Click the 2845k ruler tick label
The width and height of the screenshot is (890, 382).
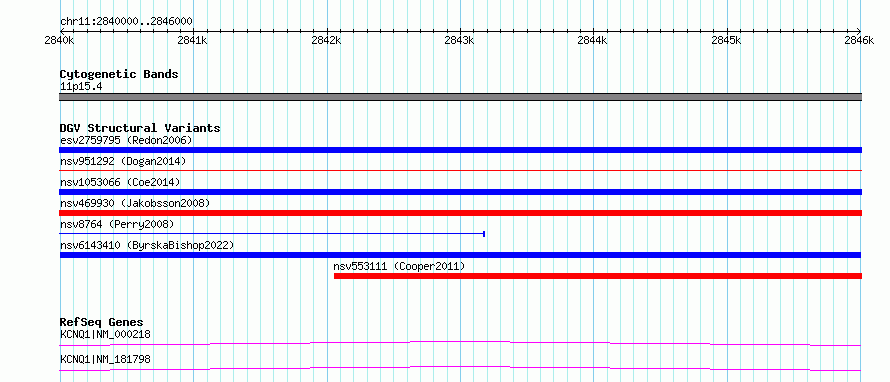tap(727, 40)
